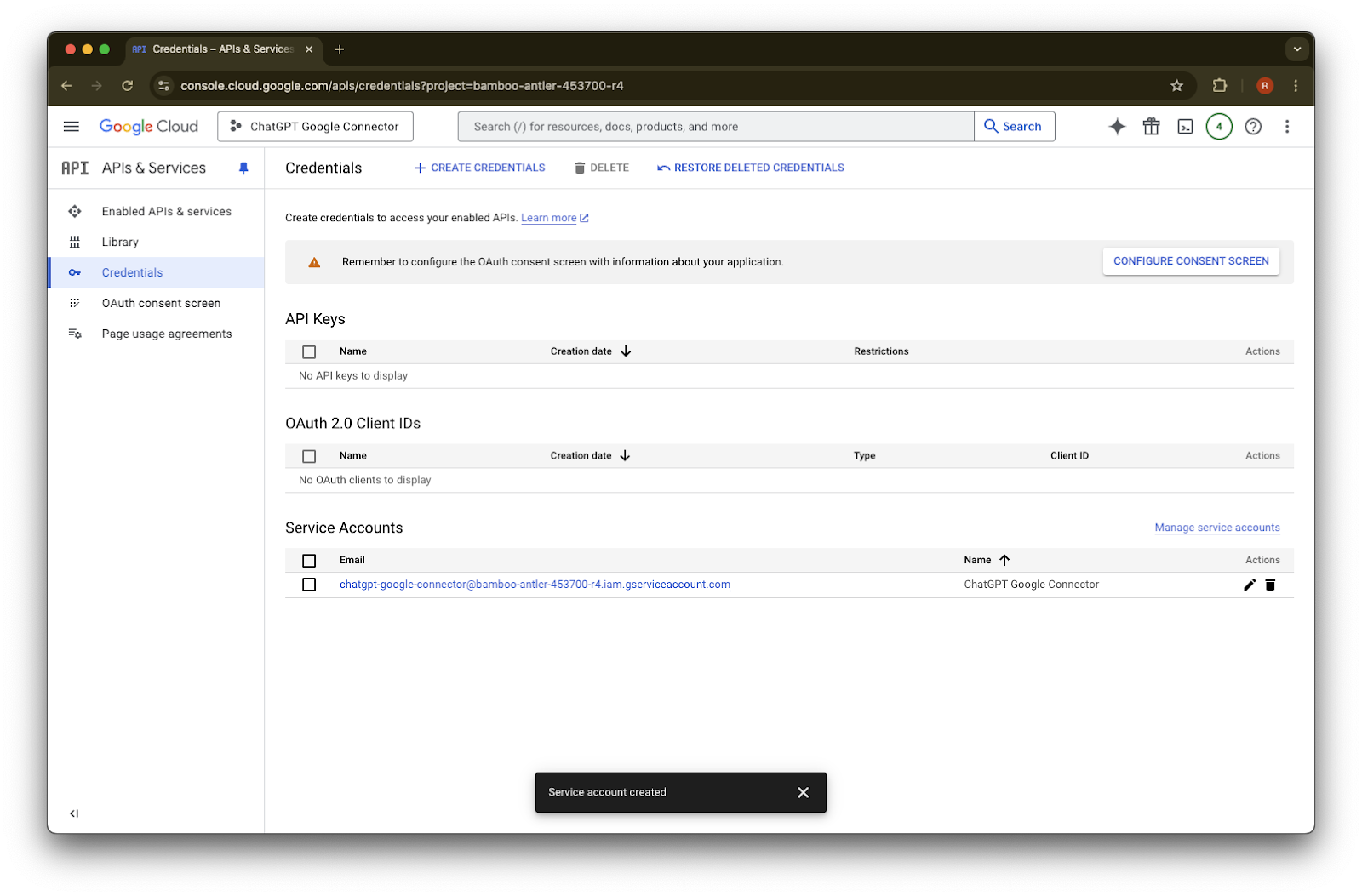Open the main navigation hamburger menu
Image resolution: width=1362 pixels, height=896 pixels.
[72, 127]
